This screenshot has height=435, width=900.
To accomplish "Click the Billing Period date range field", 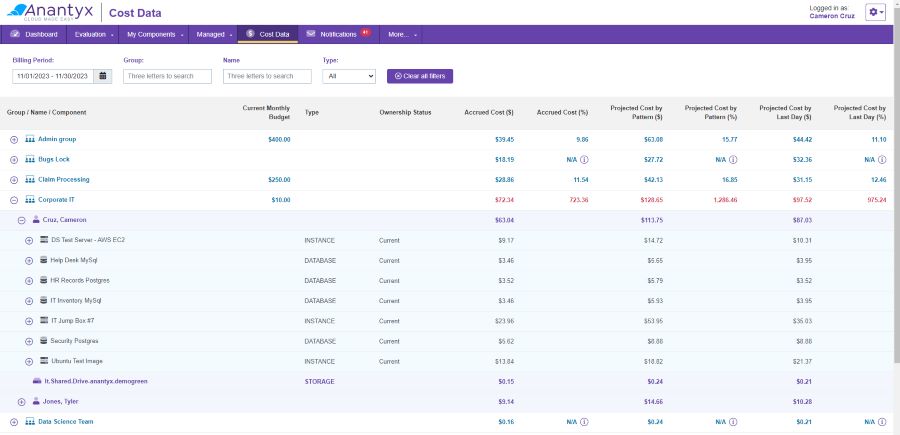I will click(53, 76).
